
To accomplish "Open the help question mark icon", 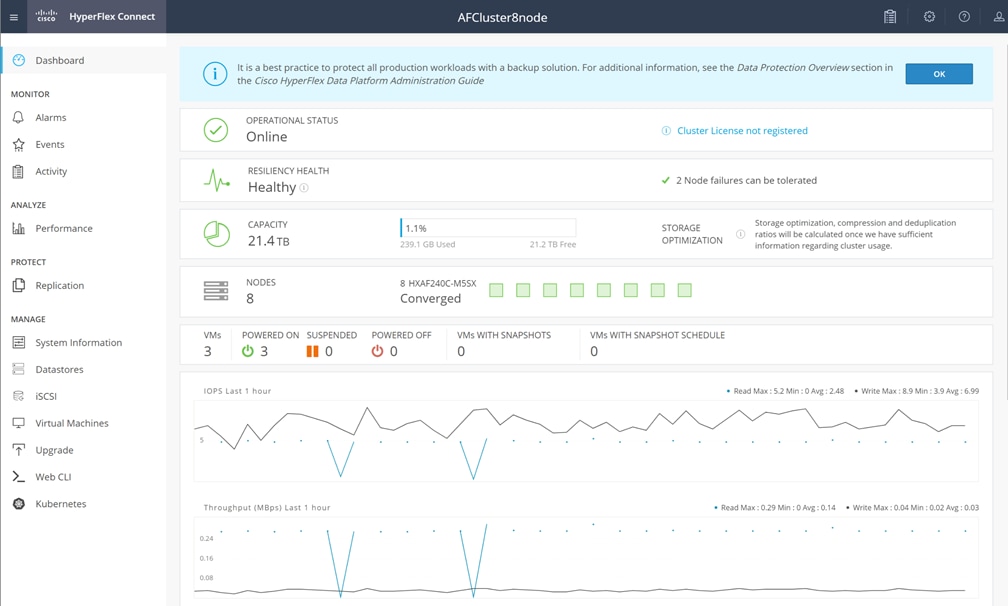I will pyautogui.click(x=964, y=17).
